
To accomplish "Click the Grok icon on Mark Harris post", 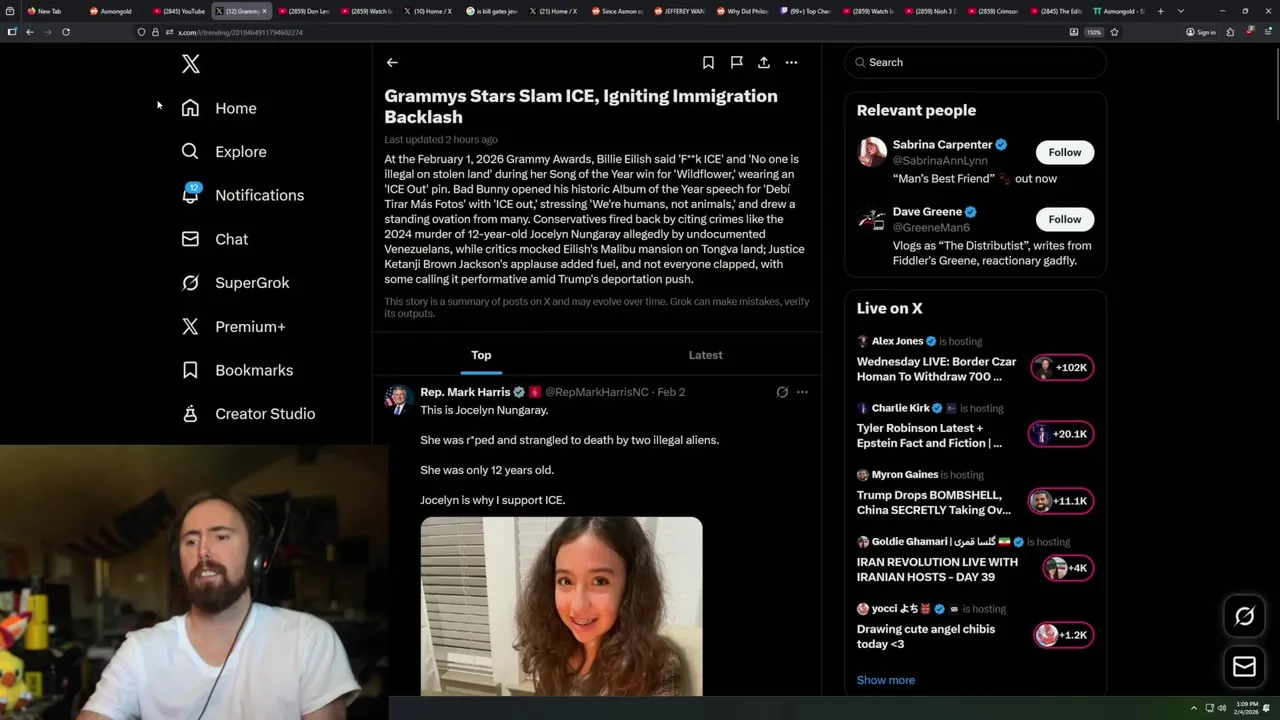I will pos(782,392).
